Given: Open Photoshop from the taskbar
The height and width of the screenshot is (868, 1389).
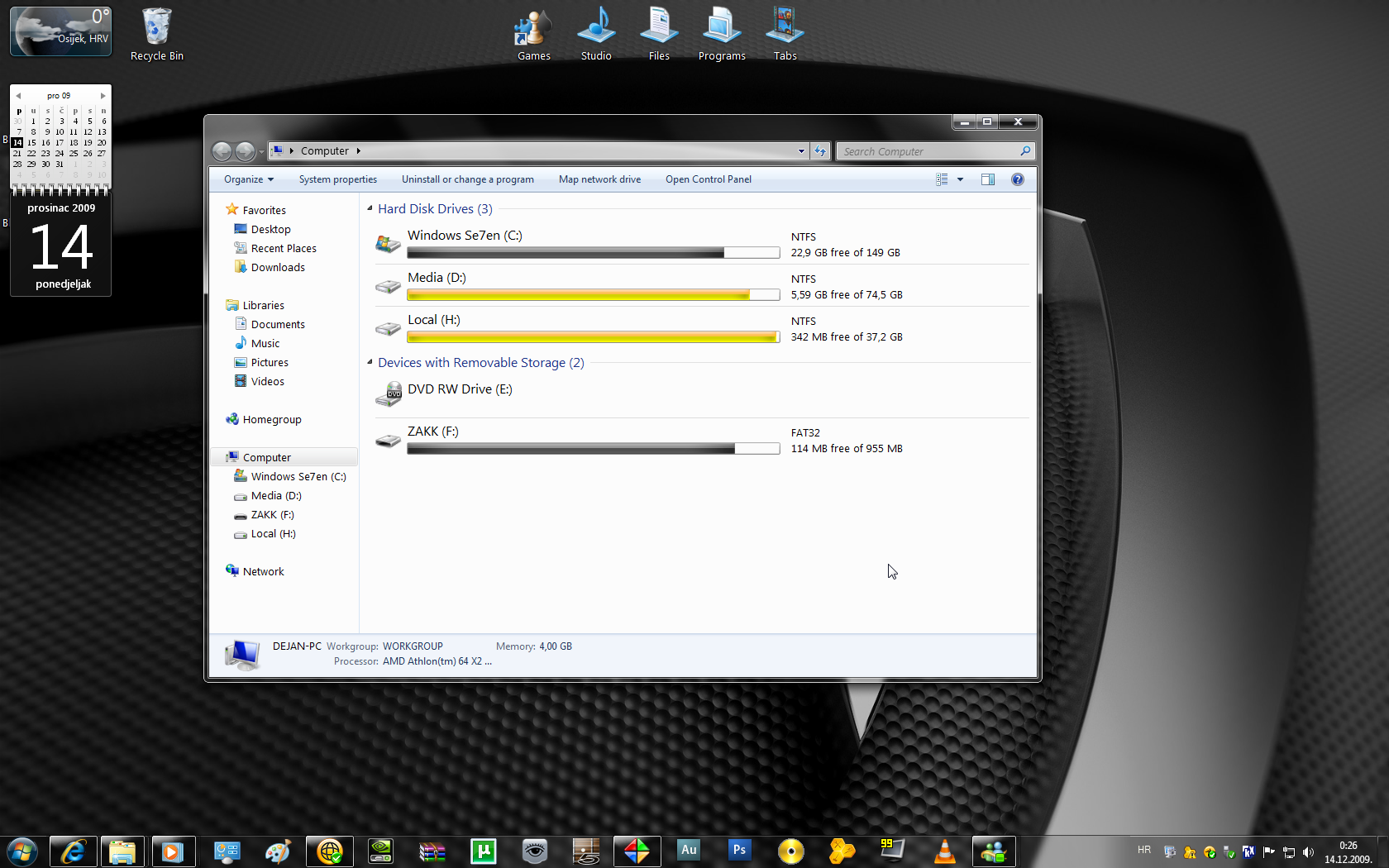Looking at the screenshot, I should (739, 851).
